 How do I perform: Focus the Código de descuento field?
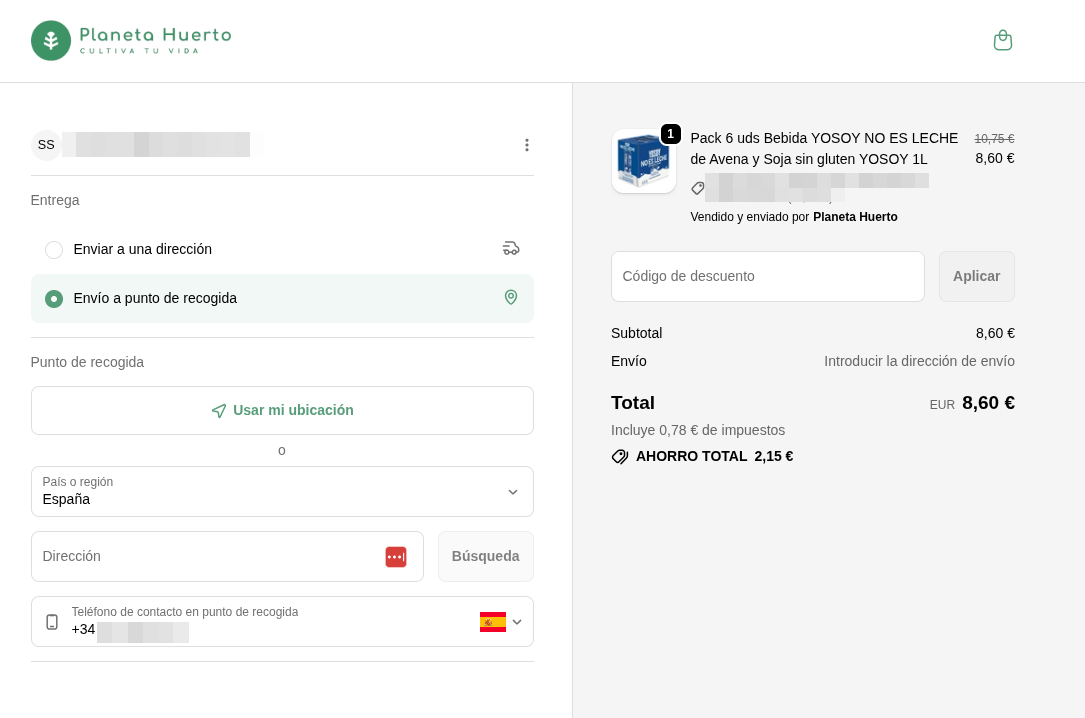pyautogui.click(x=767, y=276)
